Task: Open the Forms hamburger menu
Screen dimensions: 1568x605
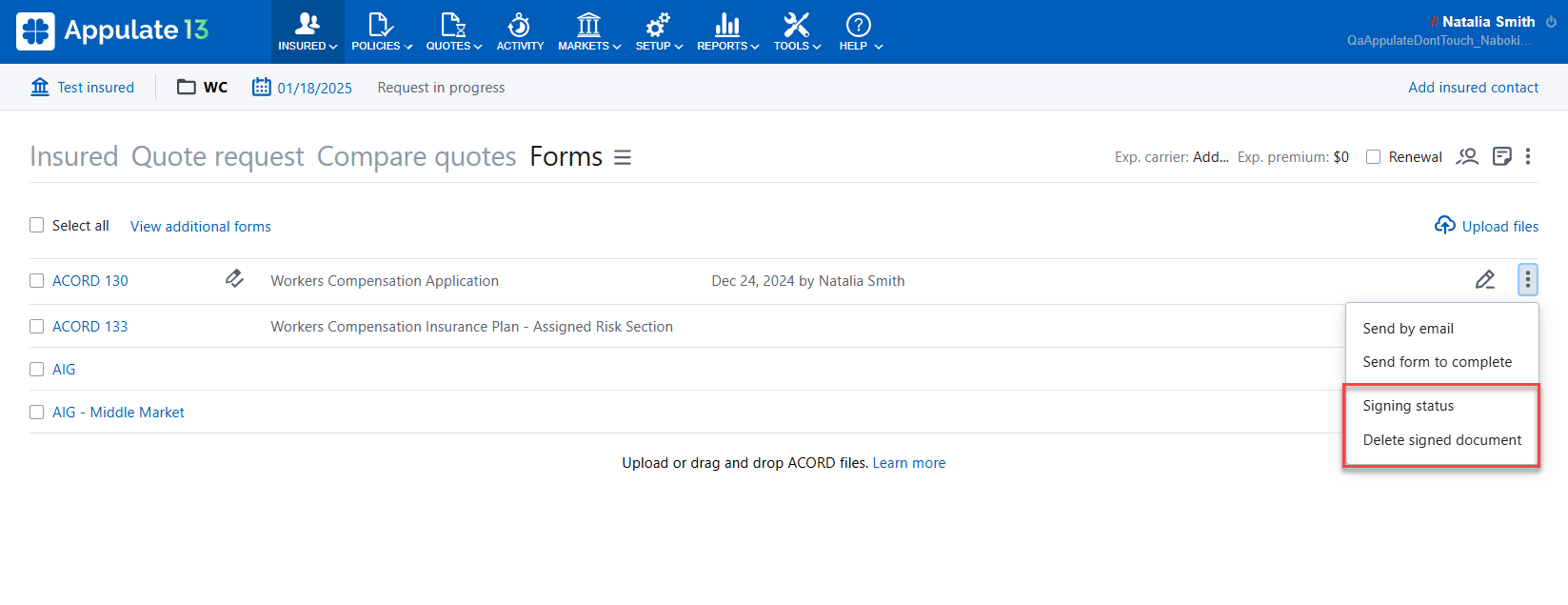Action: coord(623,157)
